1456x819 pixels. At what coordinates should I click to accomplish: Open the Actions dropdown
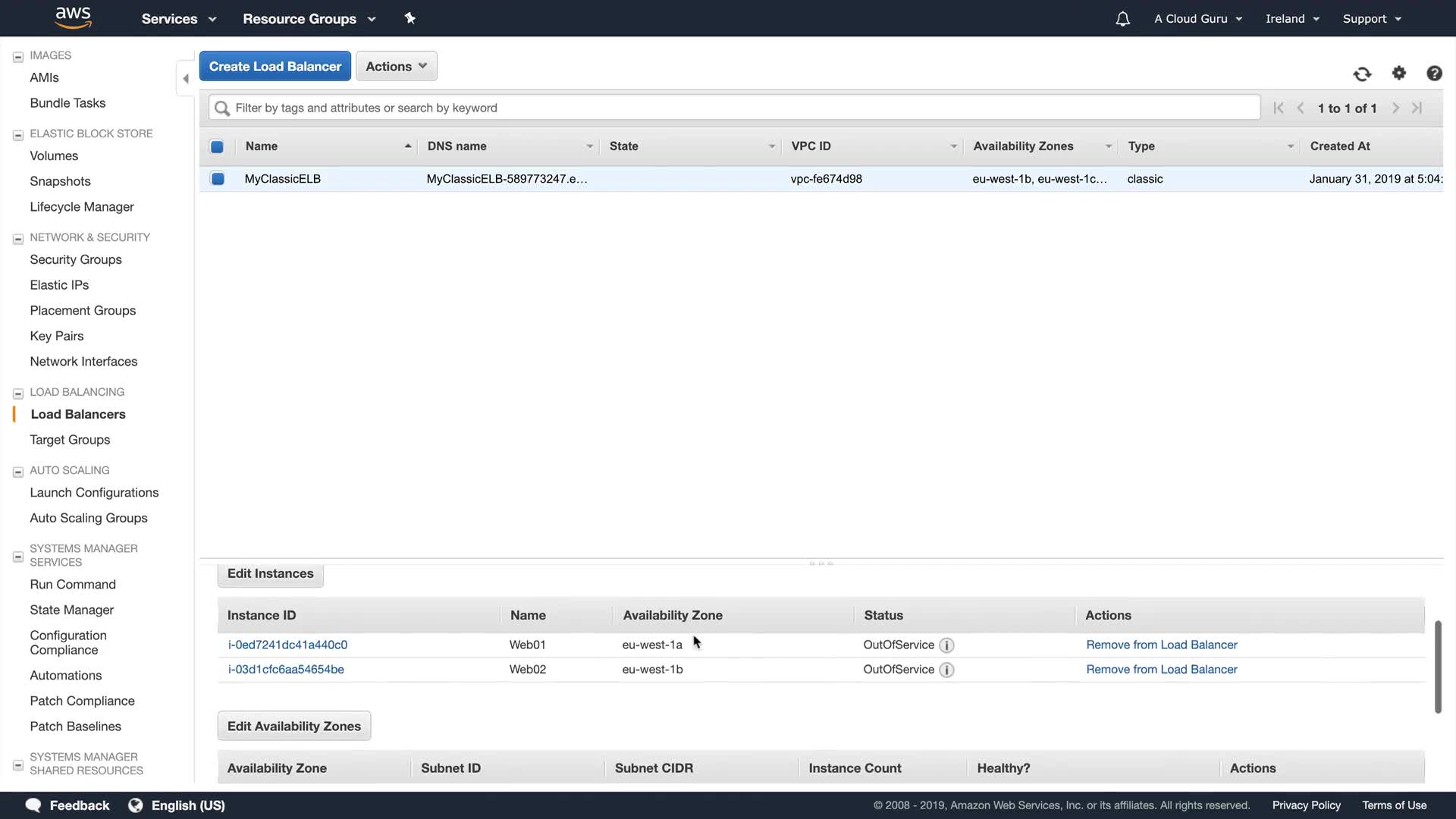(x=396, y=66)
